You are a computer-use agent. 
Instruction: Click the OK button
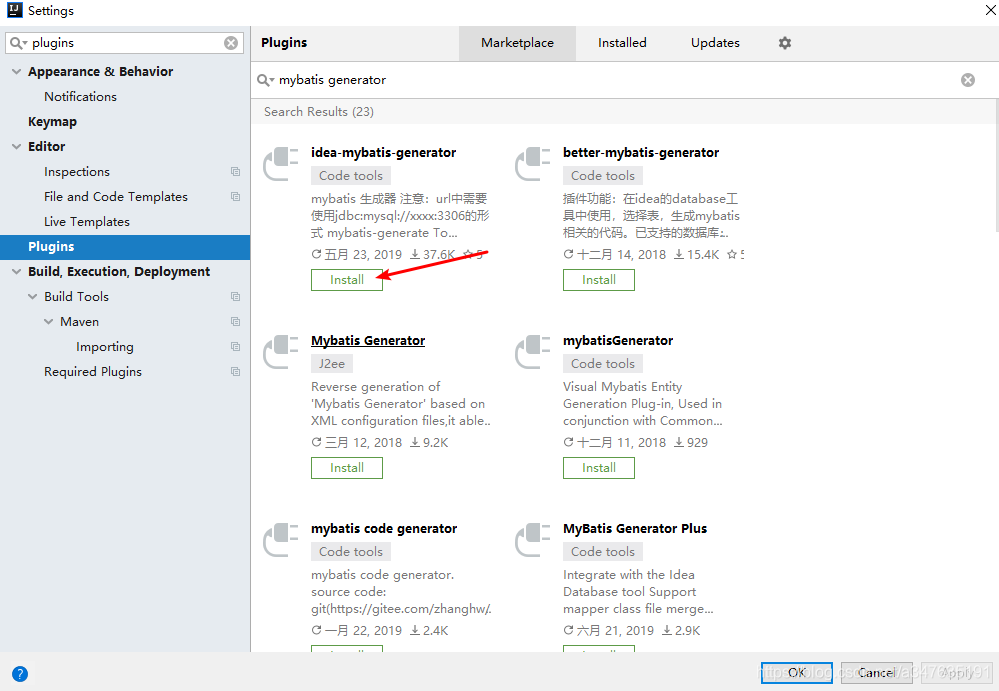pyautogui.click(x=796, y=673)
